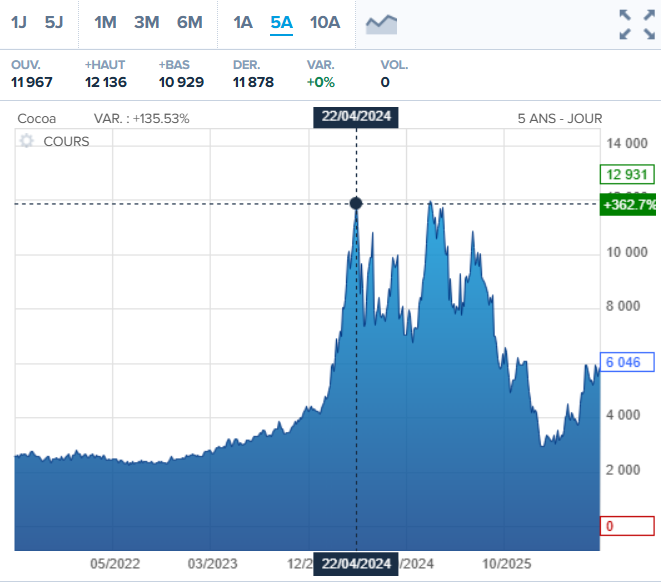This screenshot has height=582, width=661.
Task: Expand chart to fullscreen
Action: 637,25
